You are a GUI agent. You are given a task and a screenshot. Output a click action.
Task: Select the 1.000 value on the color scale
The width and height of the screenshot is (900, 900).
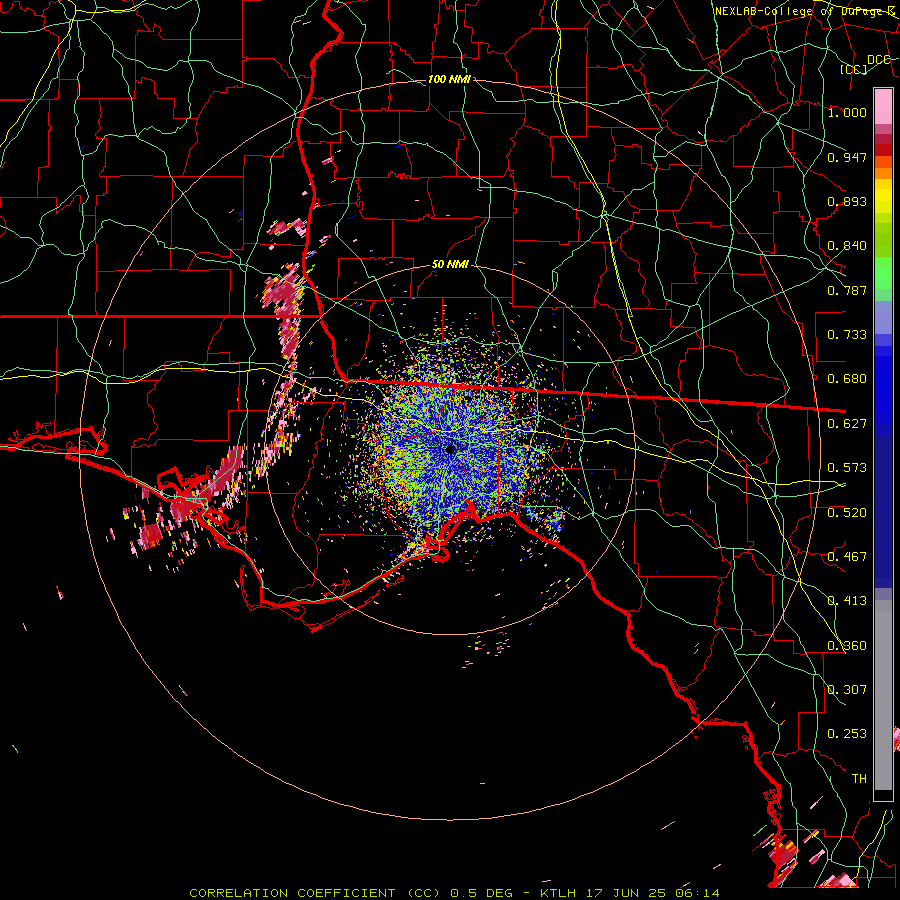click(x=847, y=112)
